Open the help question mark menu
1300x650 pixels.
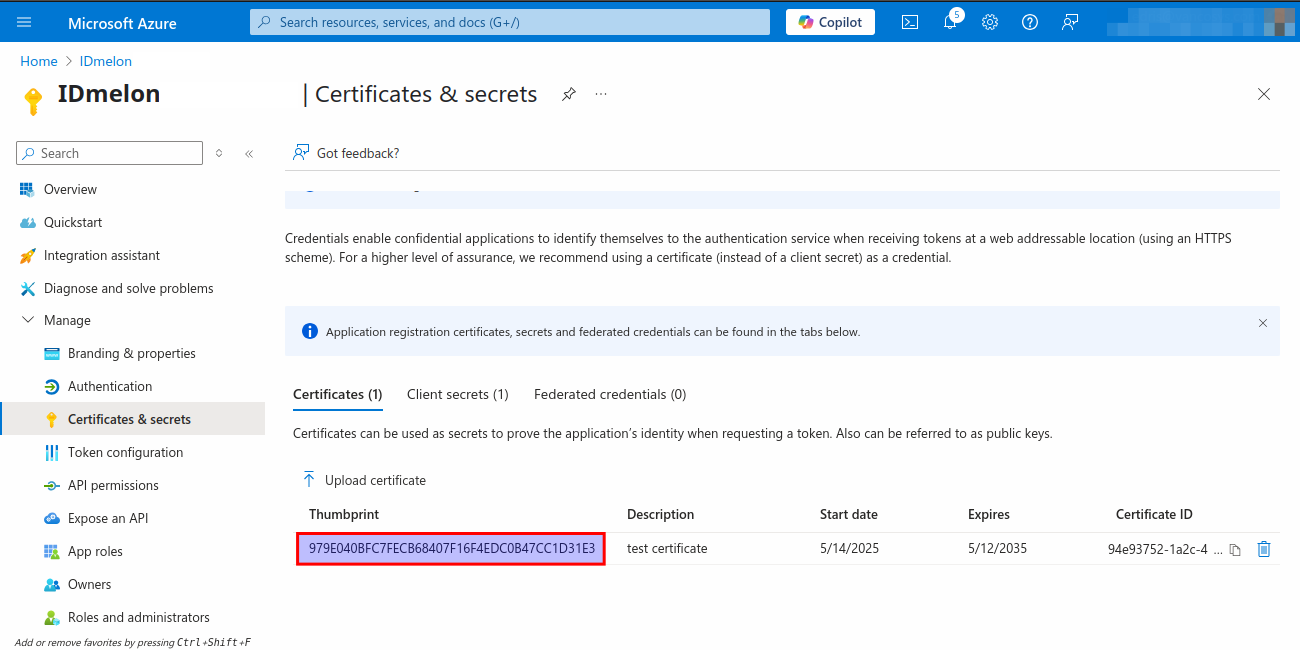pos(1030,22)
